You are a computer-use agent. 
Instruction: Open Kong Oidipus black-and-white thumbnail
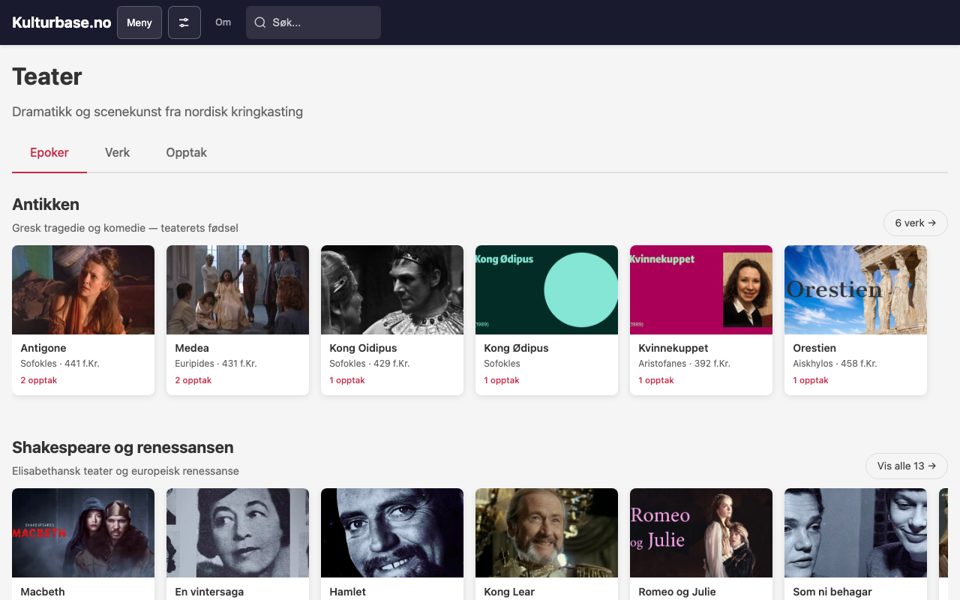[x=392, y=290]
